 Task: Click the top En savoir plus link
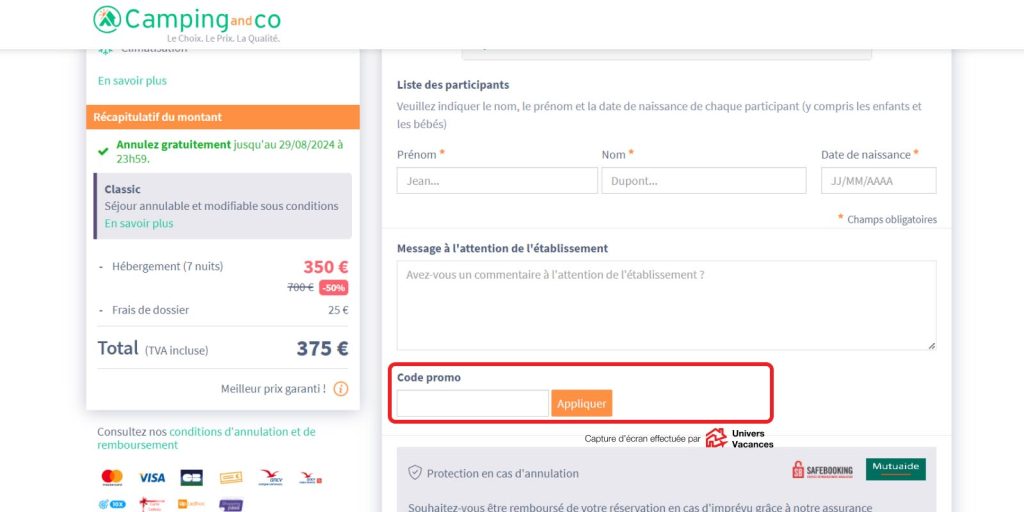pos(132,80)
